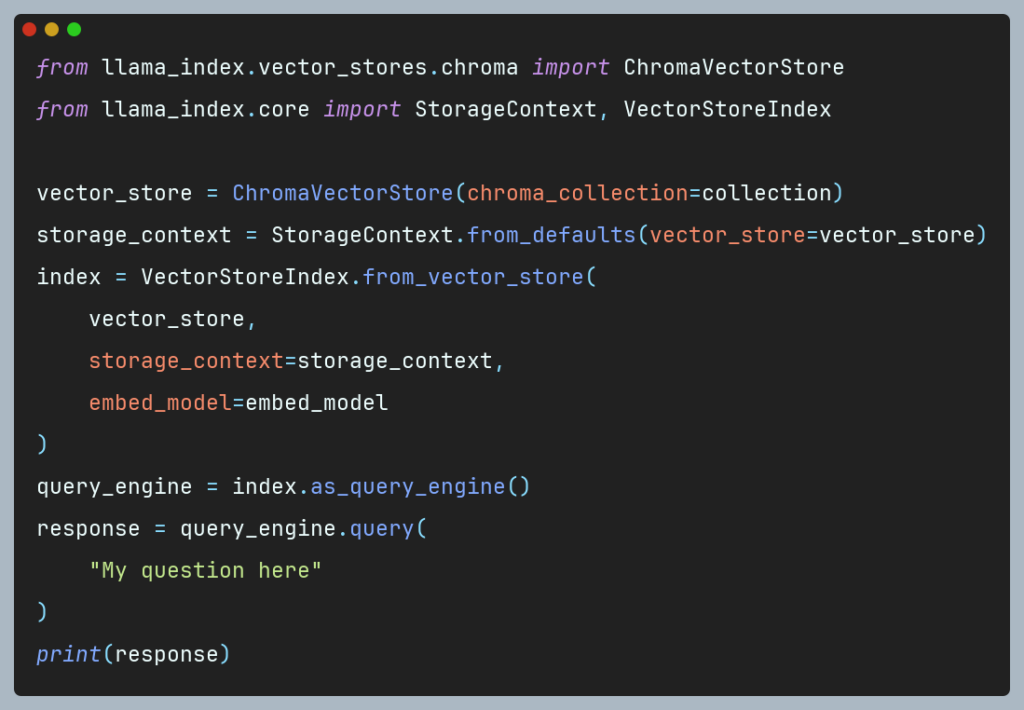Screen dimensions: 1024x710
Task: Click the red close dot
Action: tap(29, 29)
